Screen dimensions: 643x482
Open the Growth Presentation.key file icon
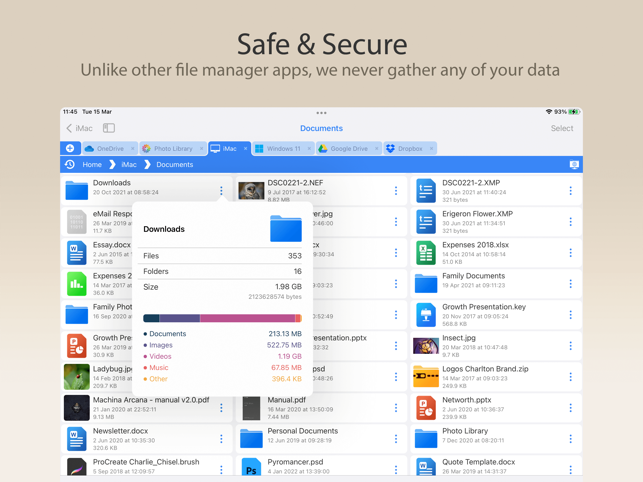click(x=426, y=315)
